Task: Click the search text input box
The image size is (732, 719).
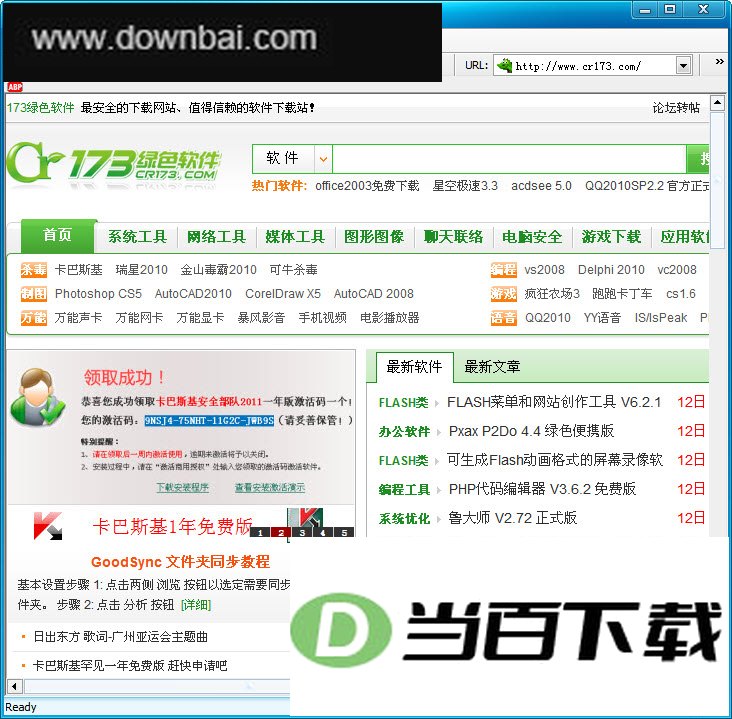Action: click(509, 159)
